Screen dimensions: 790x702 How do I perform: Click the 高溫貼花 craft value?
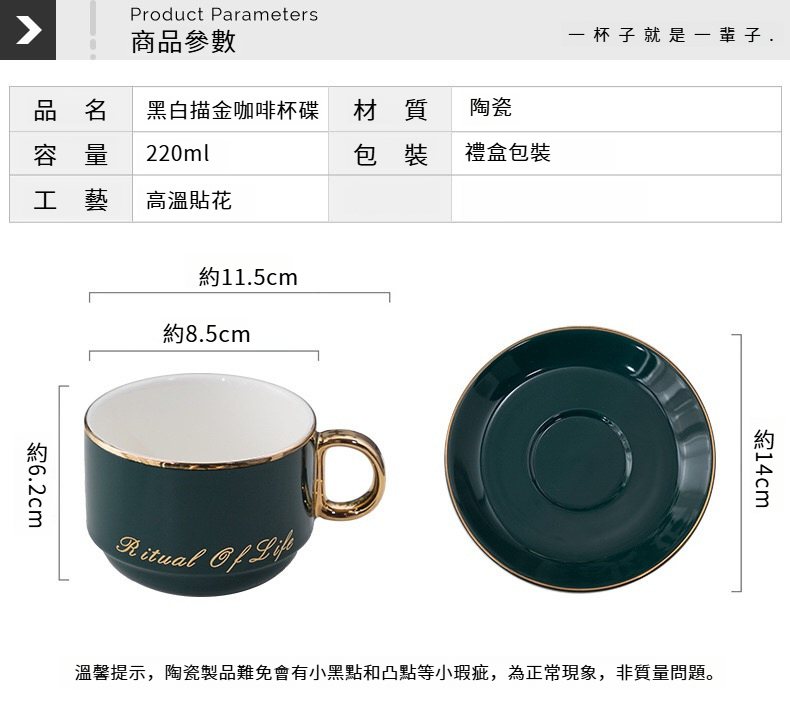click(189, 201)
